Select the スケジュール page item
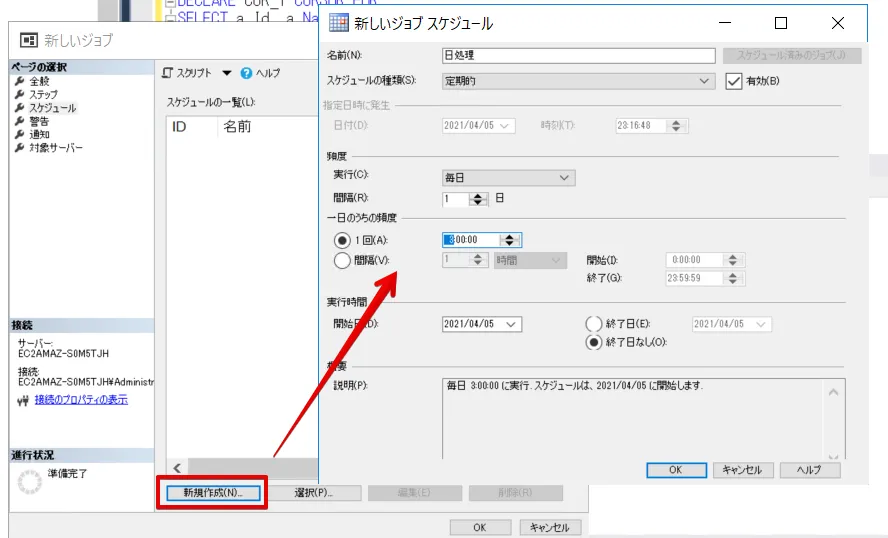 [52, 108]
